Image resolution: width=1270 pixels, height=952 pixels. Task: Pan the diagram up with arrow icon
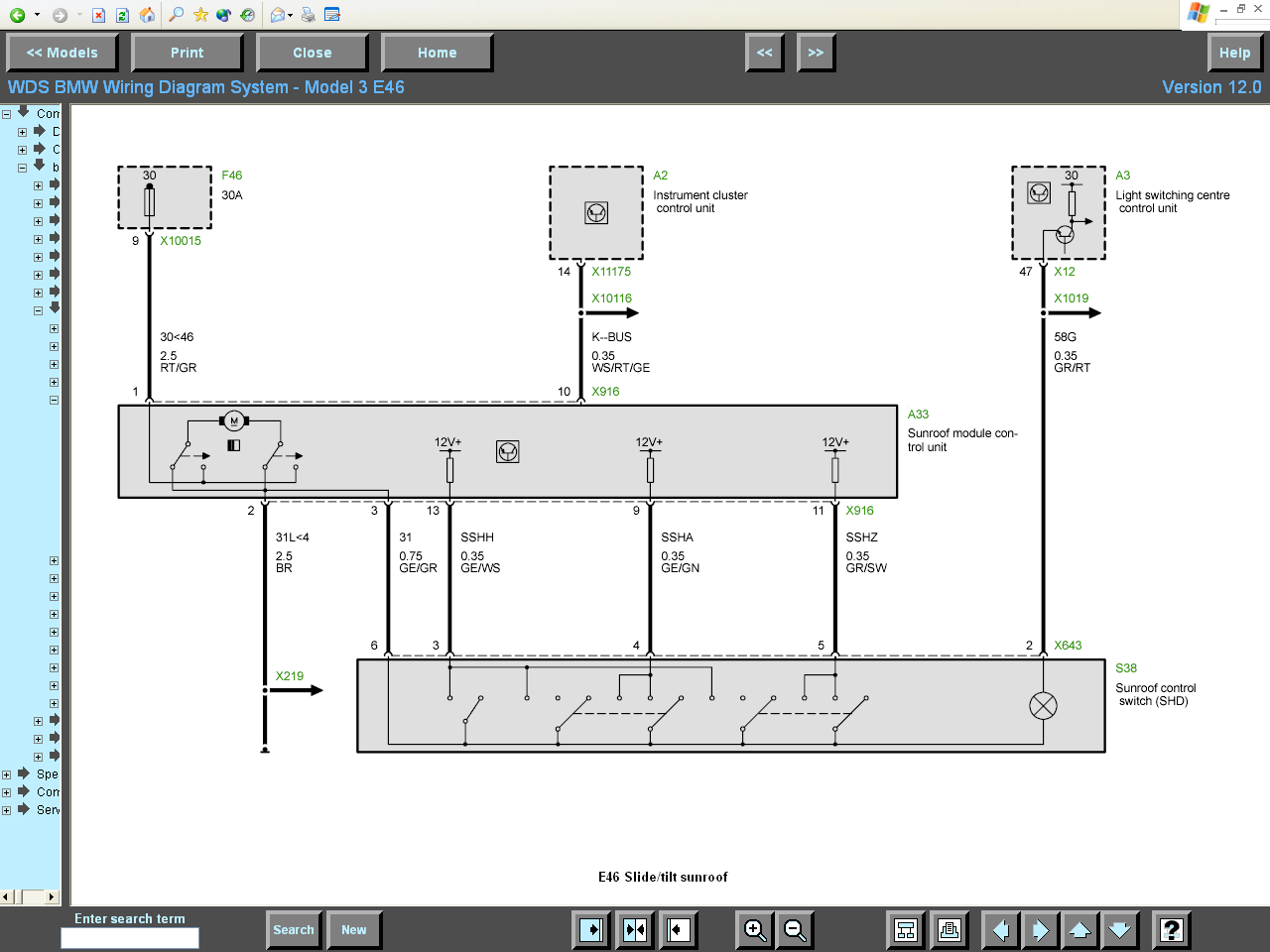click(x=1080, y=930)
